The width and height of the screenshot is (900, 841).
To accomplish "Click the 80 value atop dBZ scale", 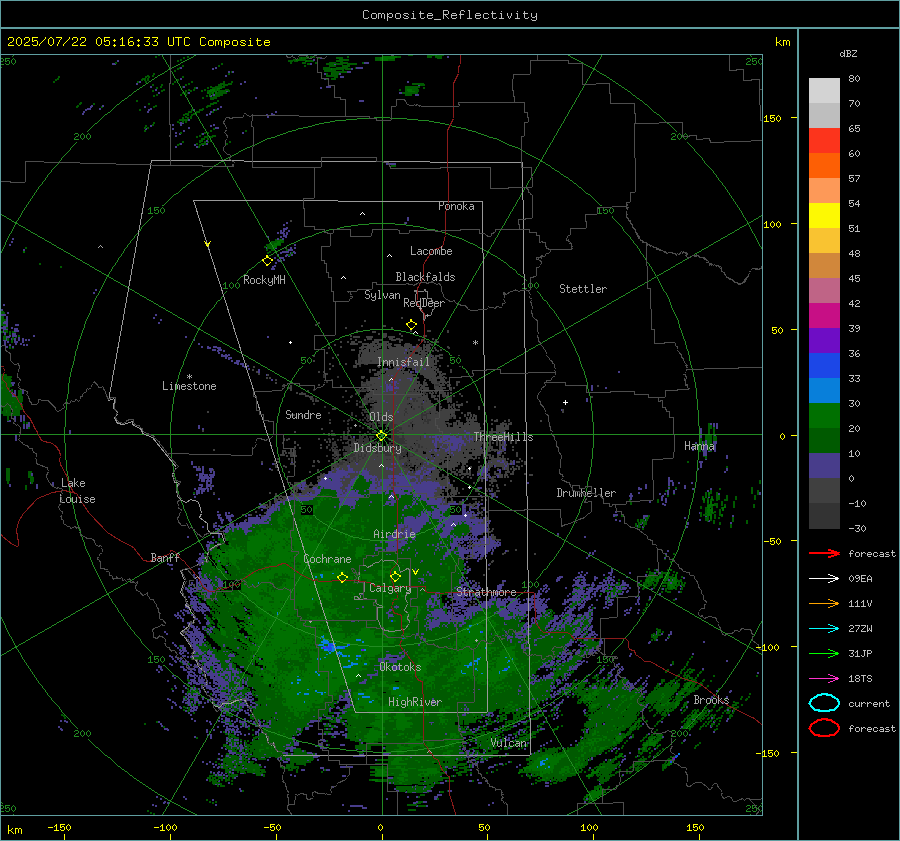I will pos(854,79).
